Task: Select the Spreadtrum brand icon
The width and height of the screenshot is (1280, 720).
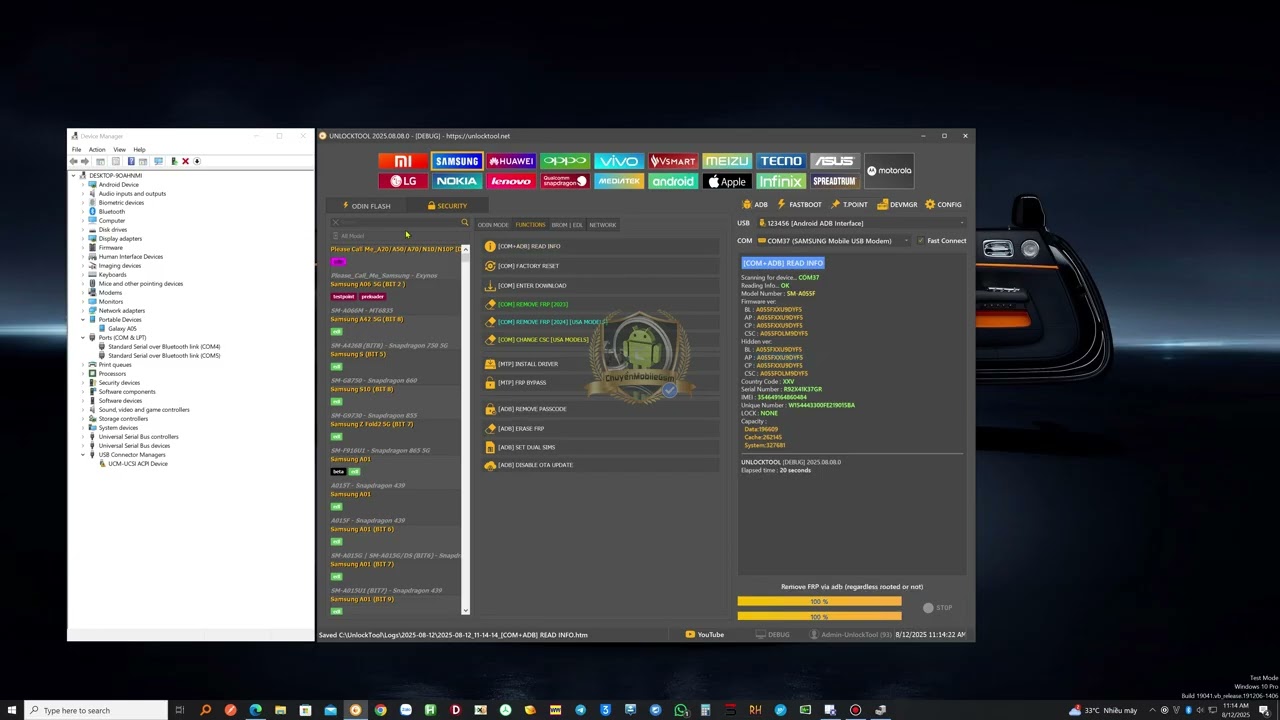Action: click(x=834, y=181)
